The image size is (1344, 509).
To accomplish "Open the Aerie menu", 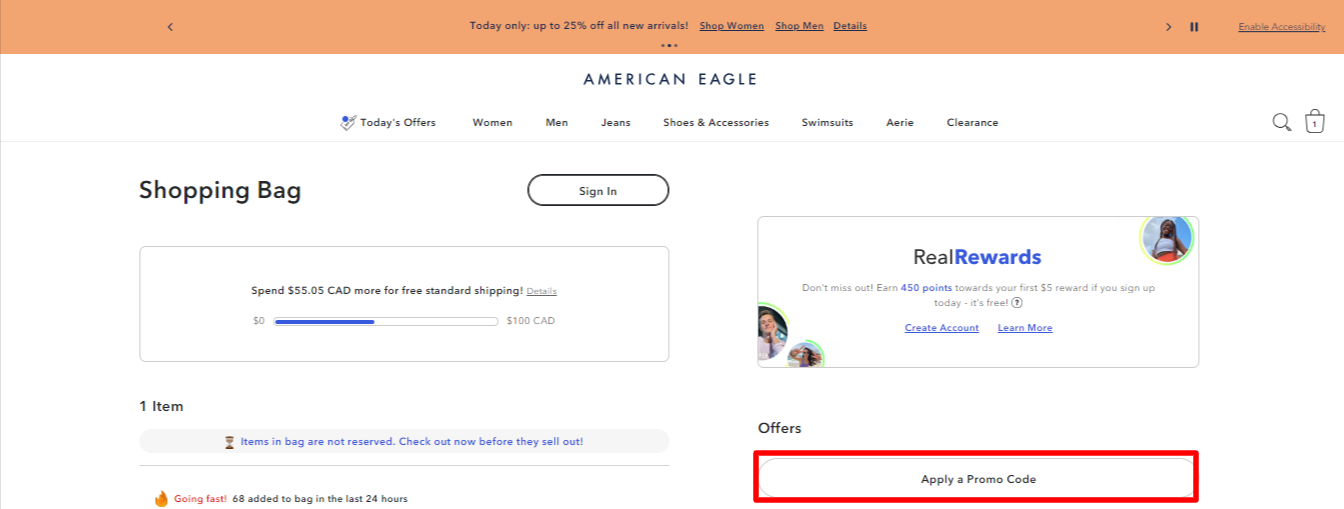I will 900,123.
